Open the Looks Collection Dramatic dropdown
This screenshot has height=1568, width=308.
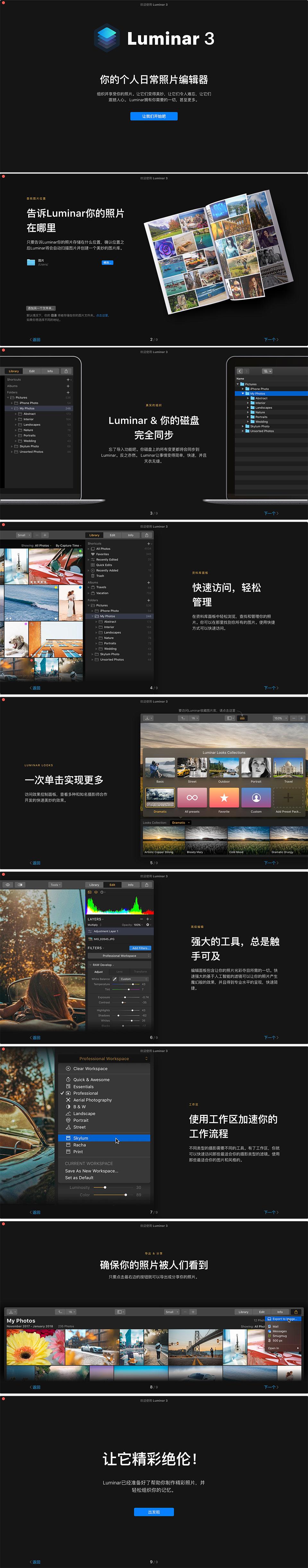coord(180,822)
